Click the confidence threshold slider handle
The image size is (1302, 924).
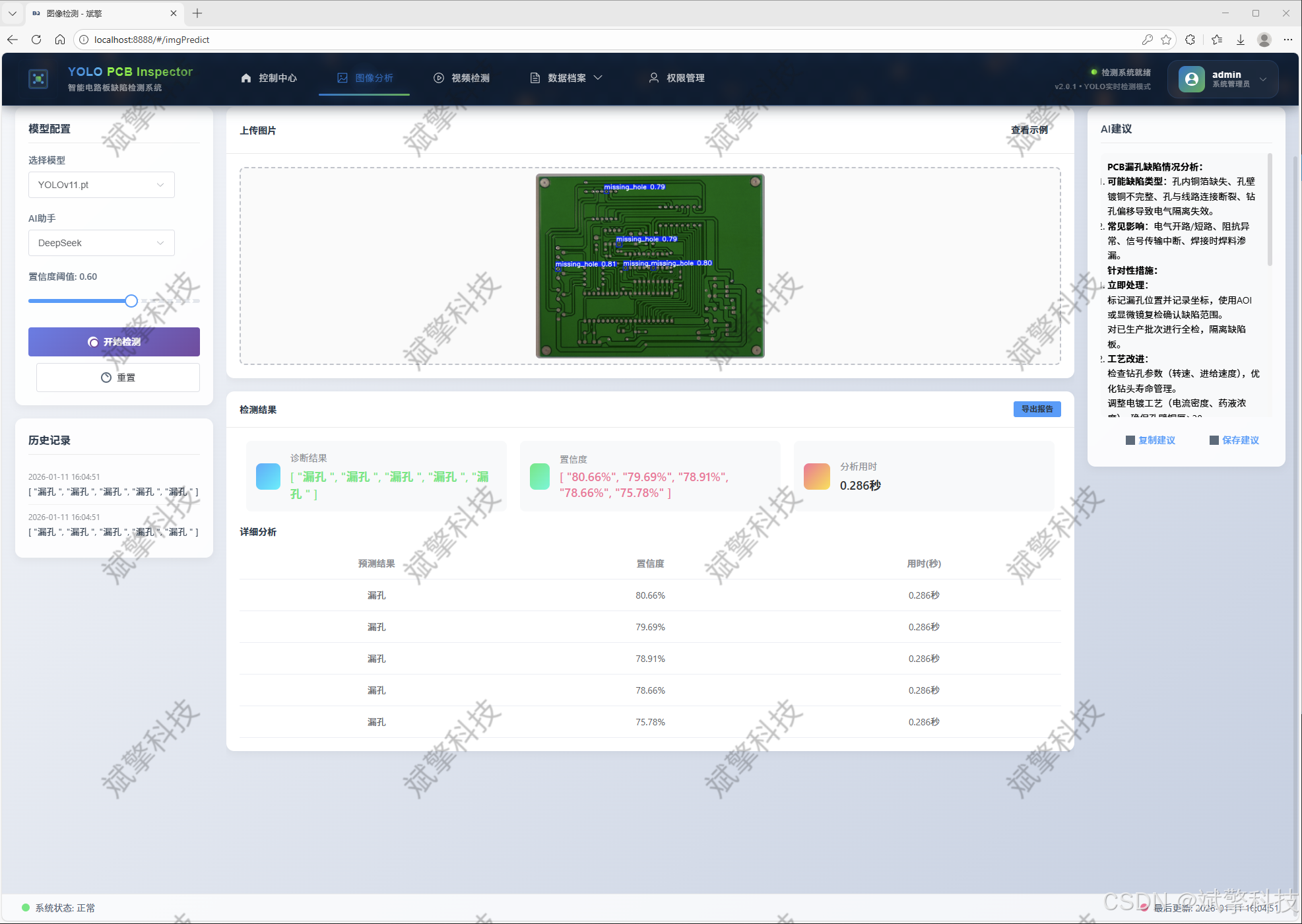131,301
